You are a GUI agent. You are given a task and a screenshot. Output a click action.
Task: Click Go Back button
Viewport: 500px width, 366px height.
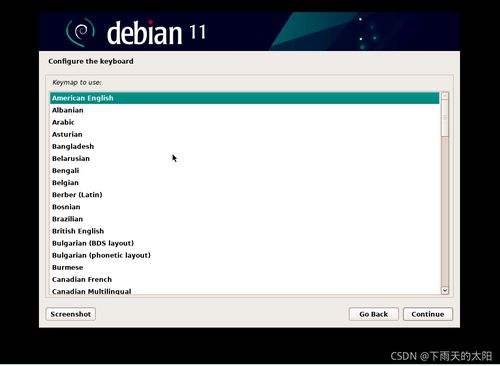coord(373,314)
